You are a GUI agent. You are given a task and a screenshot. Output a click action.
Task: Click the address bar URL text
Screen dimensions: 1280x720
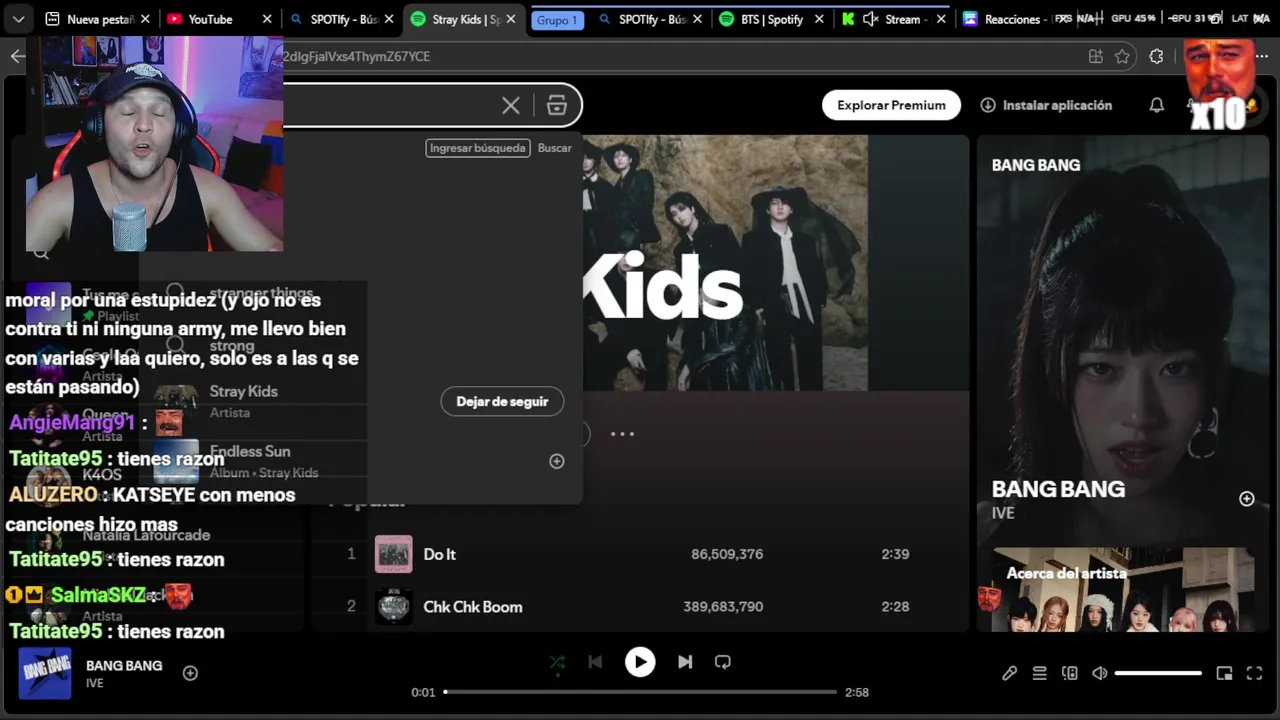[x=356, y=57]
